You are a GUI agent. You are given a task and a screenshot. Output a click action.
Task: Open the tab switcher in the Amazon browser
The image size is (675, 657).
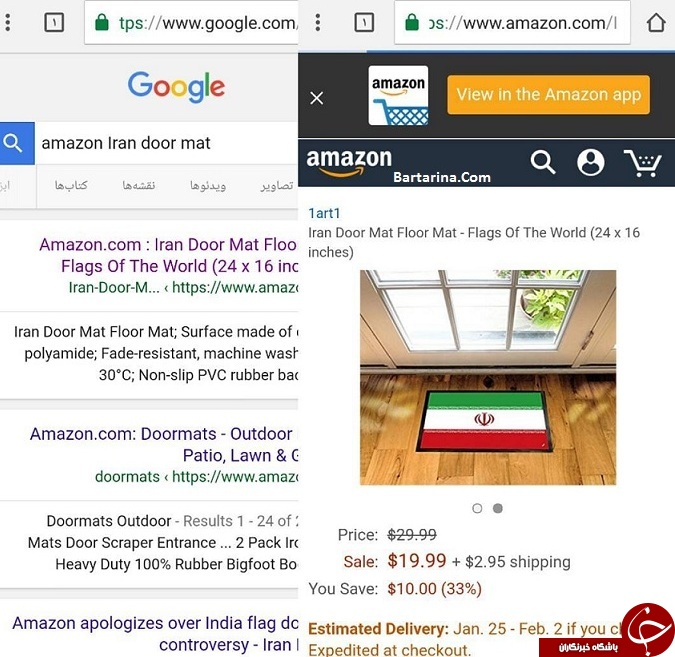coord(364,22)
